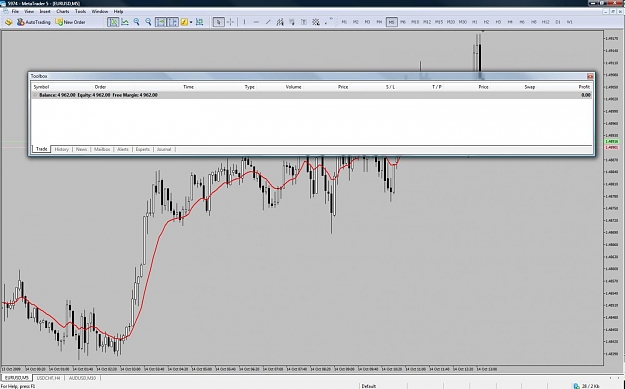Switch to Alerts tab in Toolbox
Image resolution: width=625 pixels, height=389 pixels.
123,149
